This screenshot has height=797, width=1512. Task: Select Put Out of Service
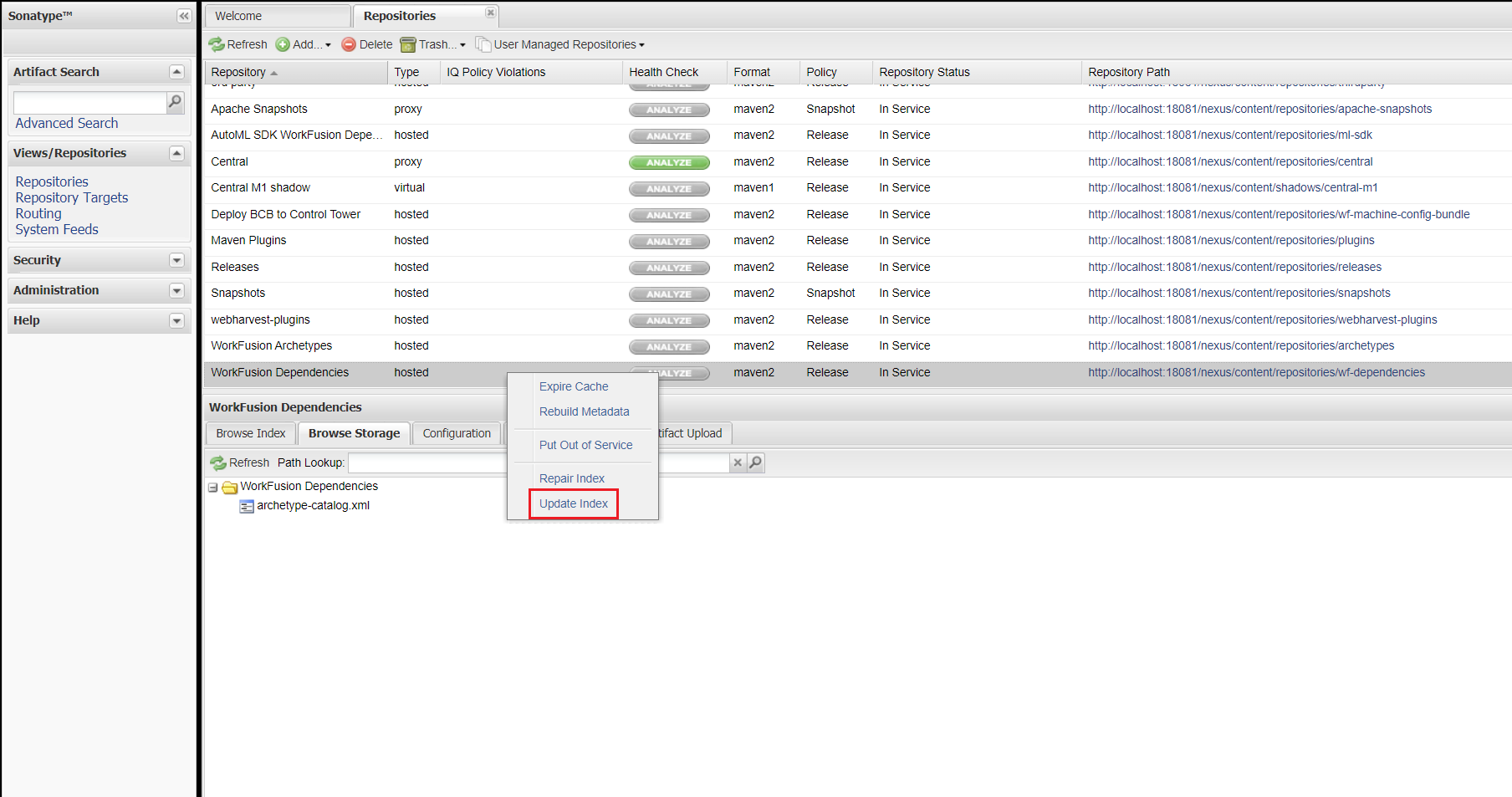click(x=586, y=445)
